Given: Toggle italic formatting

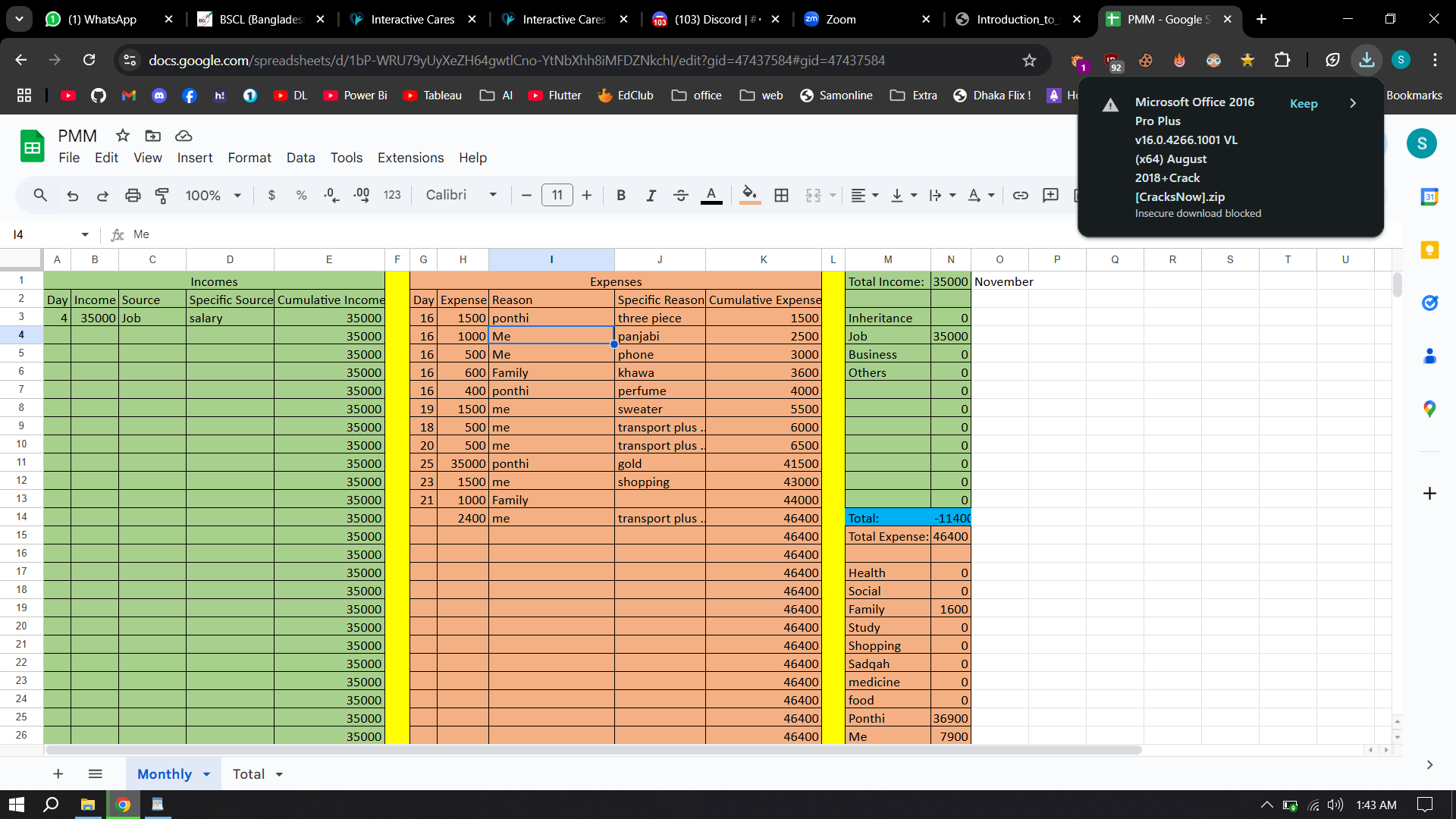Looking at the screenshot, I should (651, 196).
